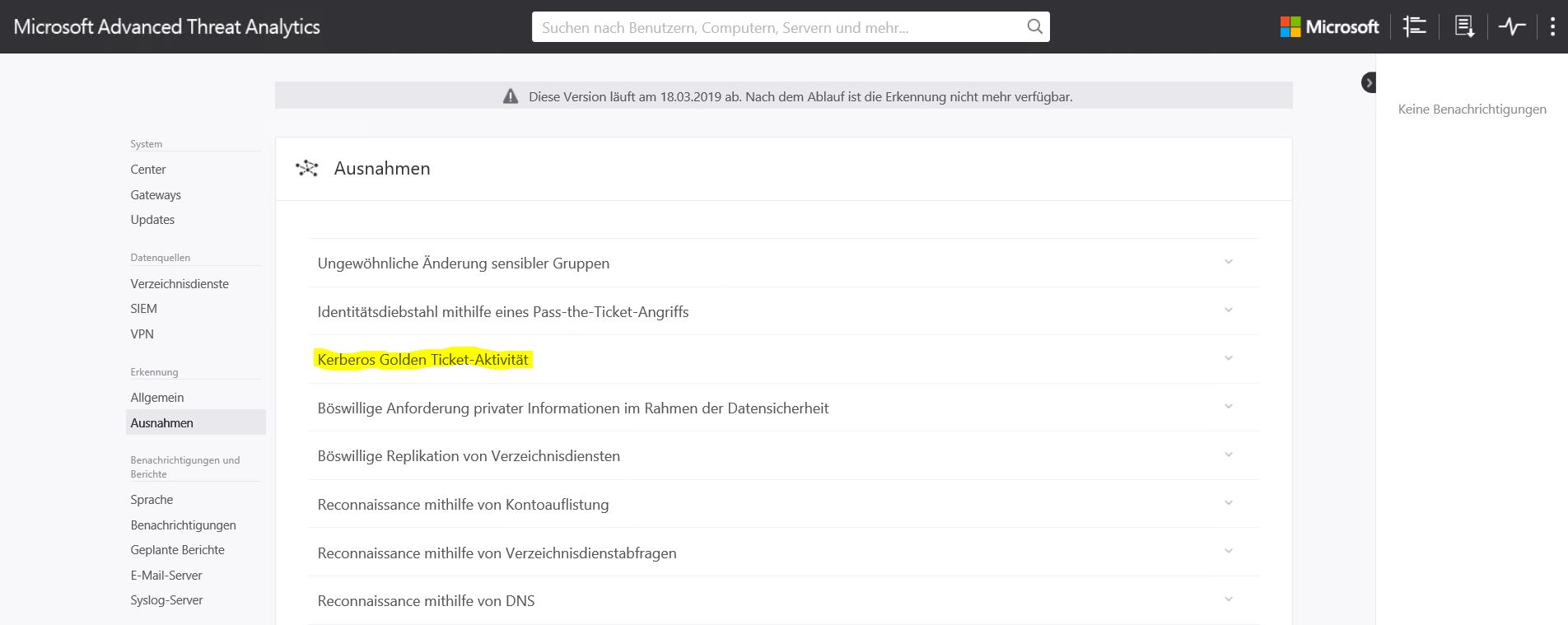Expand Böswillige Replikation chevron
The image size is (1568, 625).
point(1228,455)
